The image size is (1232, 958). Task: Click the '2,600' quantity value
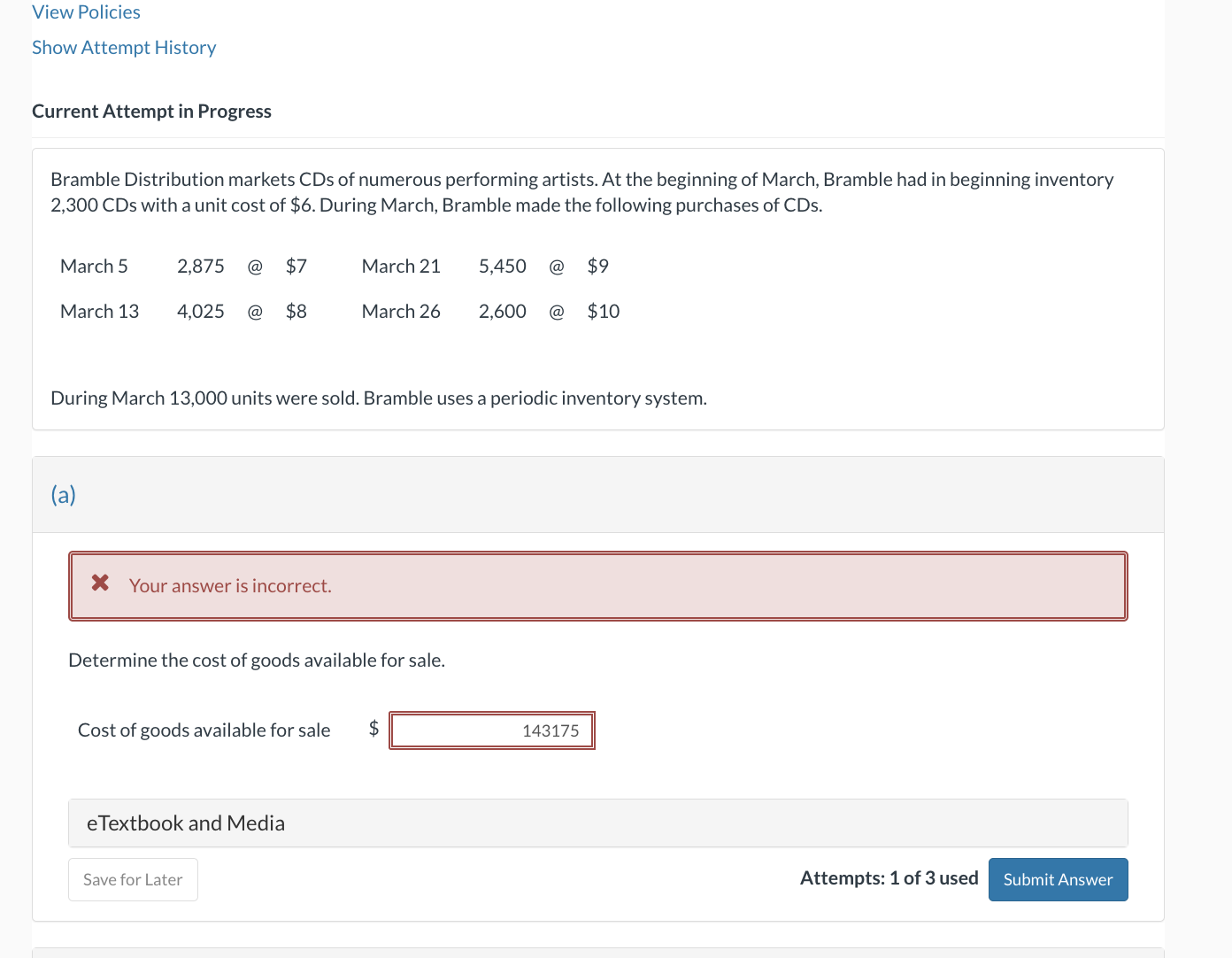503,312
